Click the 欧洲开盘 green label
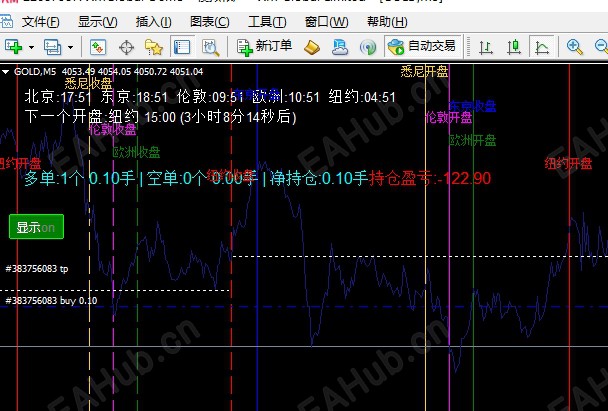This screenshot has width=608, height=411. pyautogui.click(x=472, y=140)
